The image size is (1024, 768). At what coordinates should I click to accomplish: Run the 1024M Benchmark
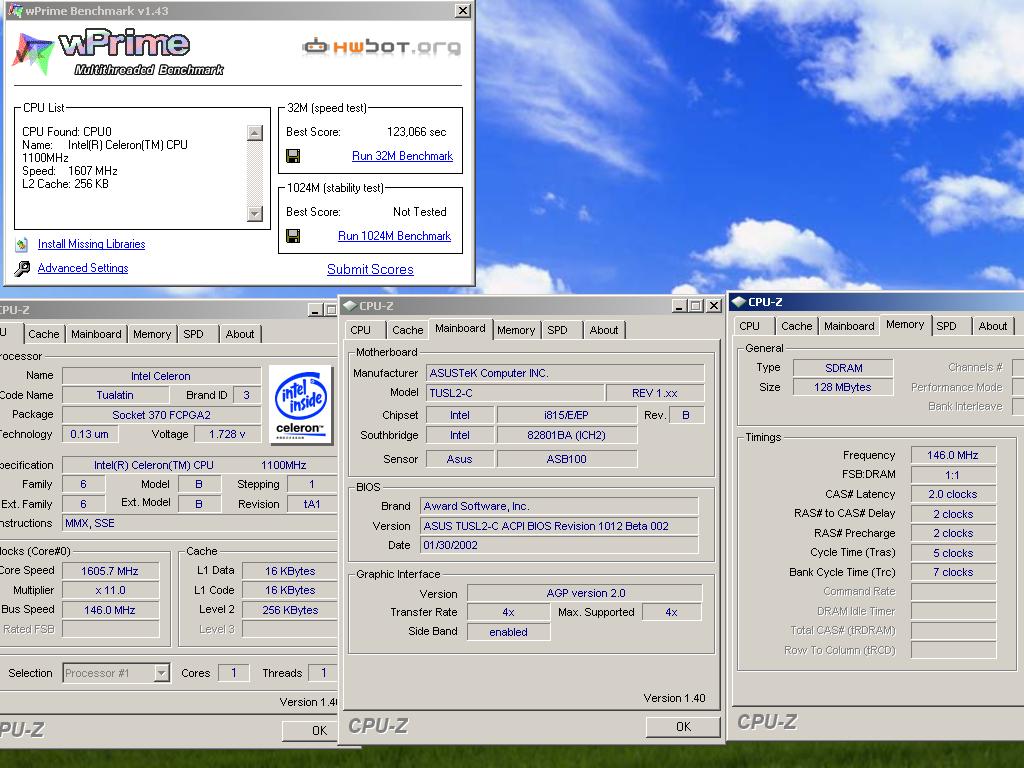click(x=394, y=236)
